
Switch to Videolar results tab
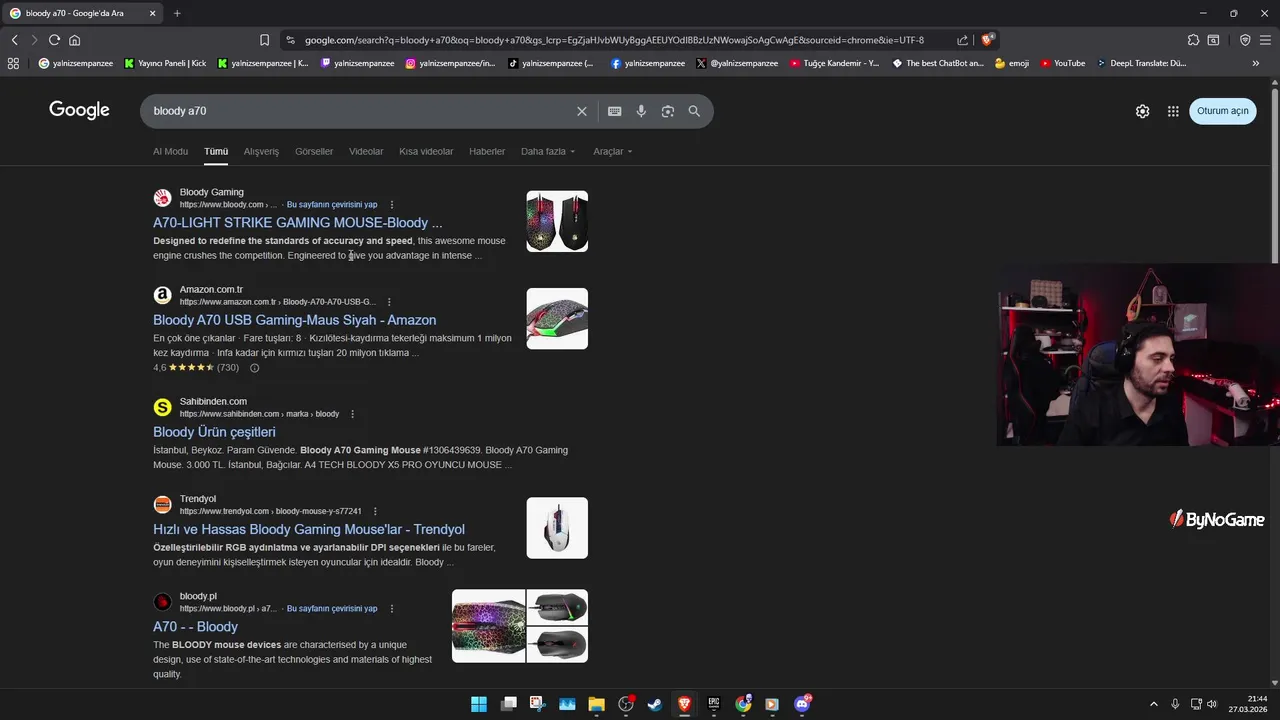366,152
